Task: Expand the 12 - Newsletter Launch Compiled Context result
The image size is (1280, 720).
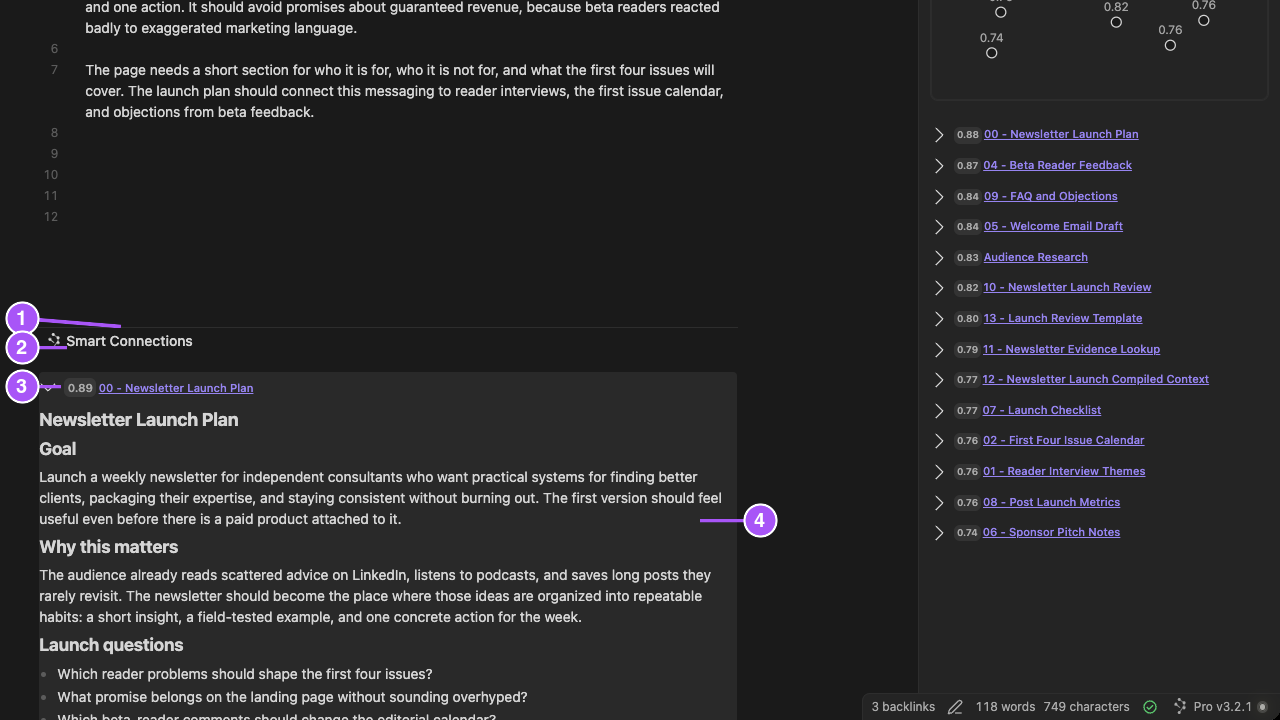Action: (x=939, y=380)
